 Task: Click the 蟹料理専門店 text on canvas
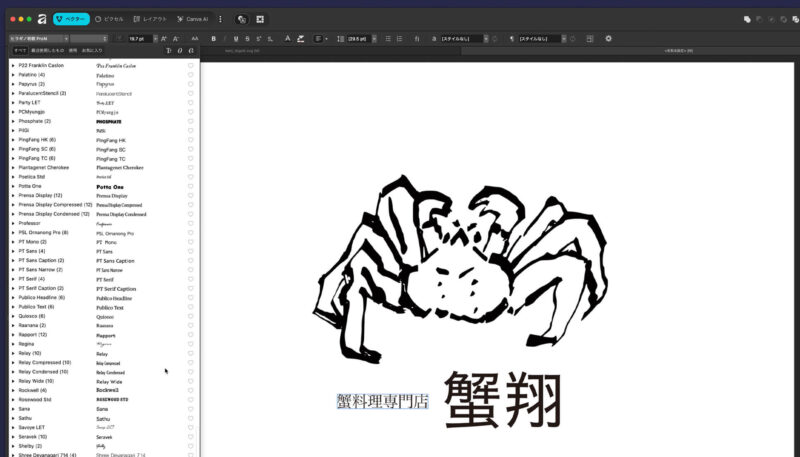click(382, 401)
